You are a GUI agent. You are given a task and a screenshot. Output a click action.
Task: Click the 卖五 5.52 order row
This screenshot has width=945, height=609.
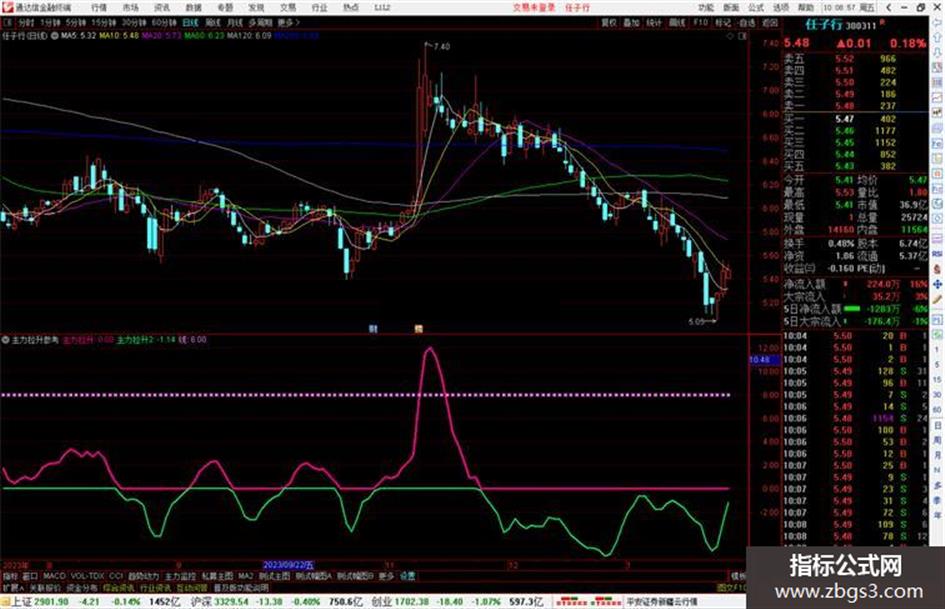pyautogui.click(x=855, y=59)
